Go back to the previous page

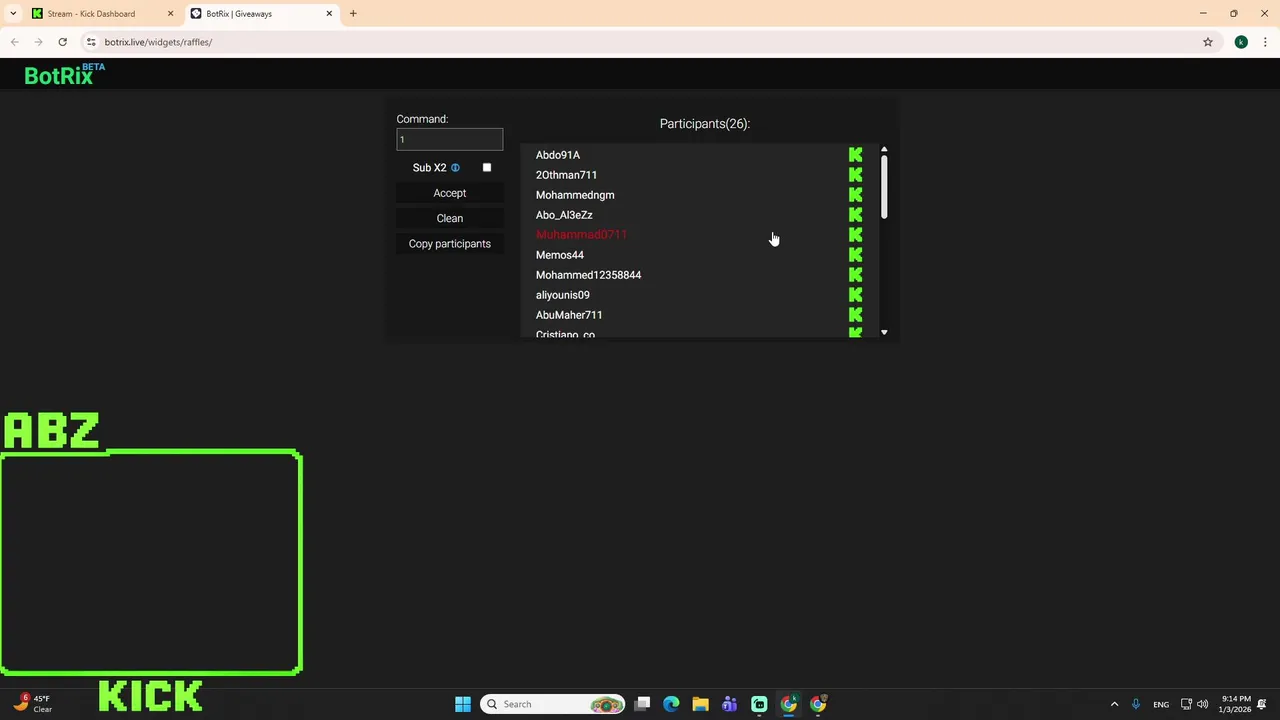pyautogui.click(x=14, y=42)
